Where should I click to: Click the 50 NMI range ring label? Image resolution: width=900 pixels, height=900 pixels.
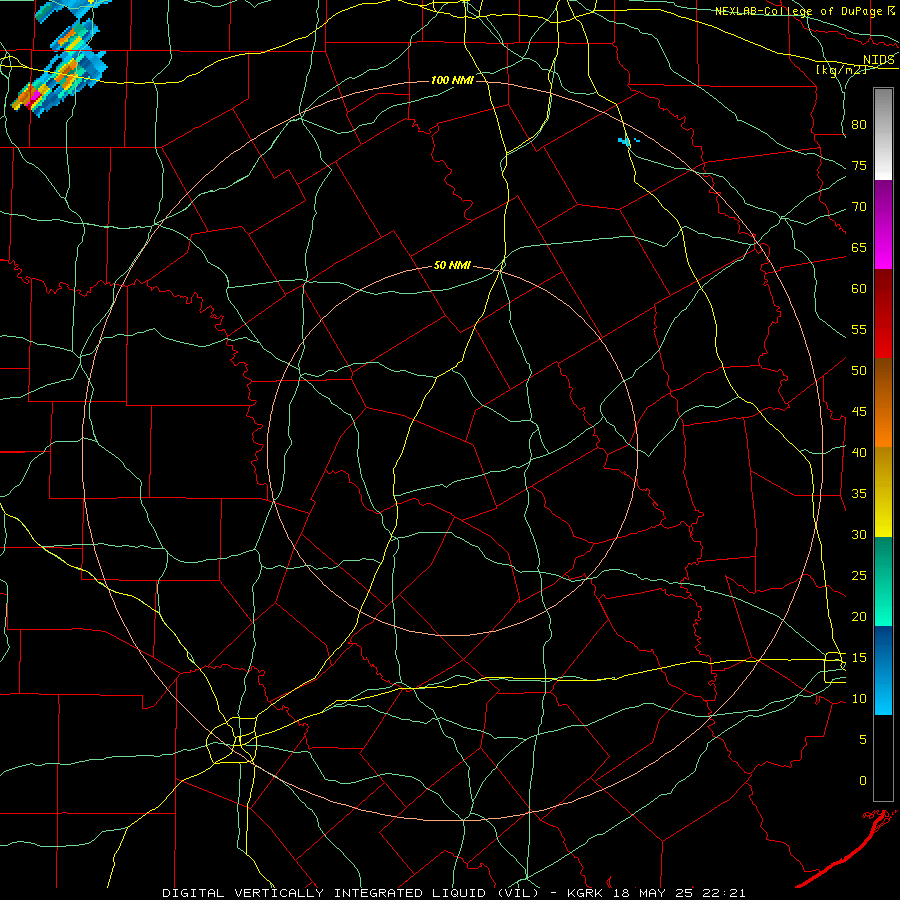point(452,265)
